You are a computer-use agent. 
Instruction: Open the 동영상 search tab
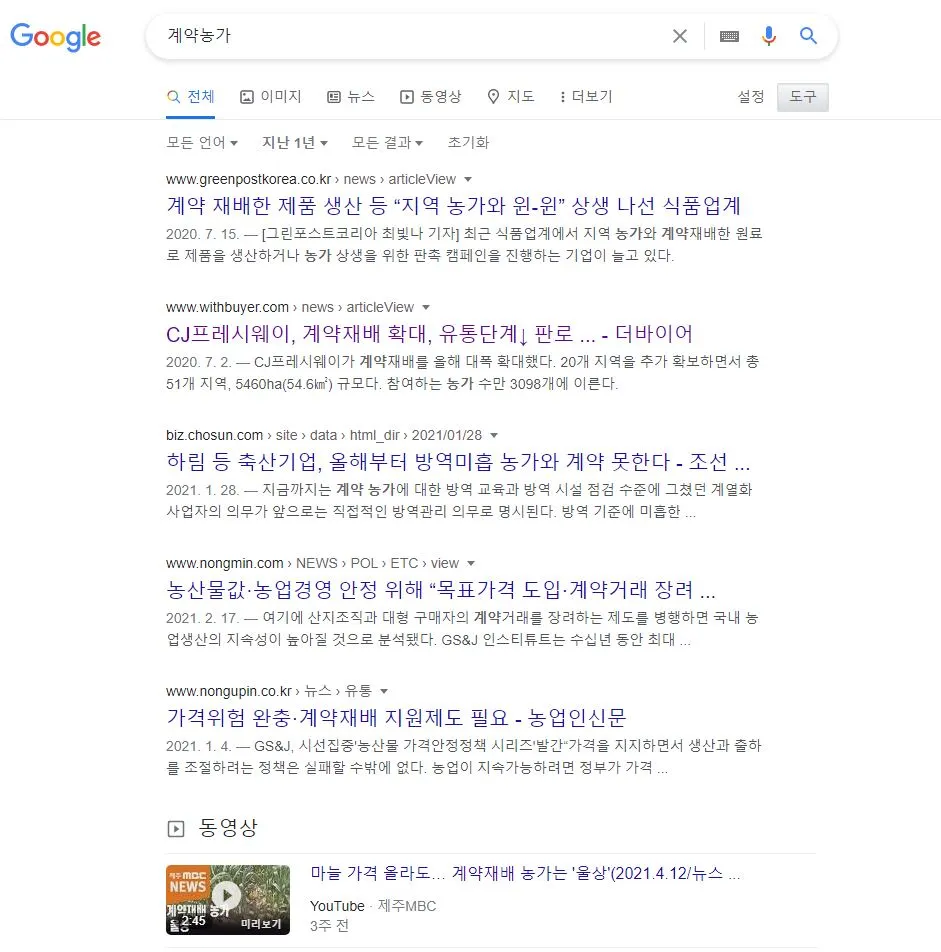point(430,97)
